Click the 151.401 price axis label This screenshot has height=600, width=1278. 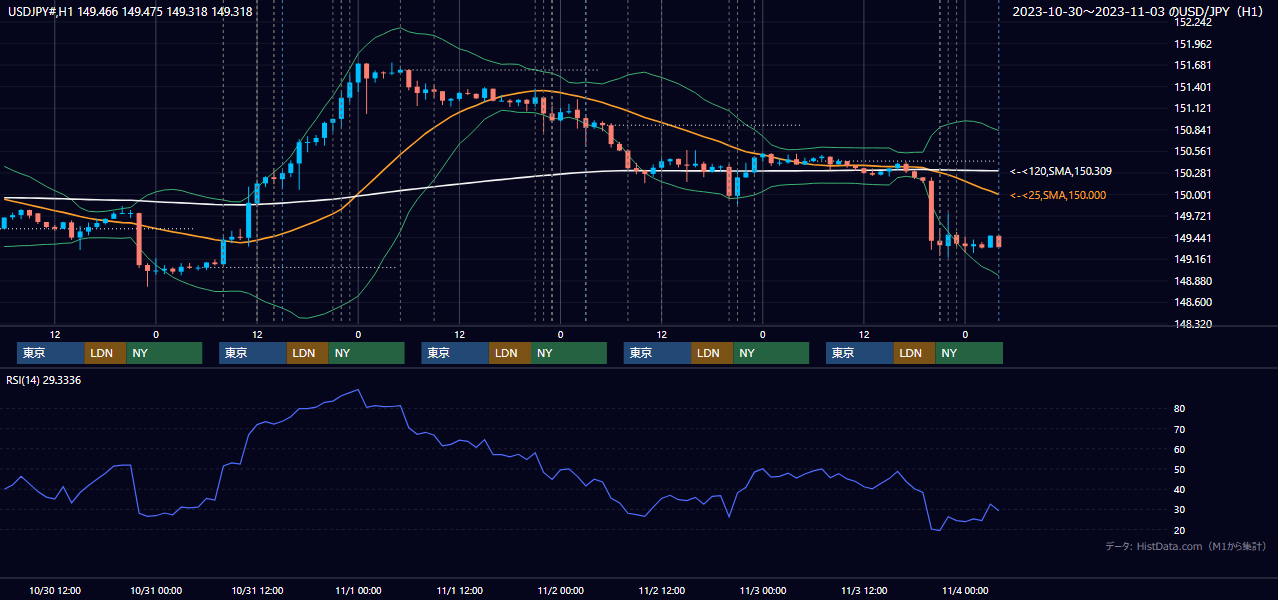point(1193,87)
